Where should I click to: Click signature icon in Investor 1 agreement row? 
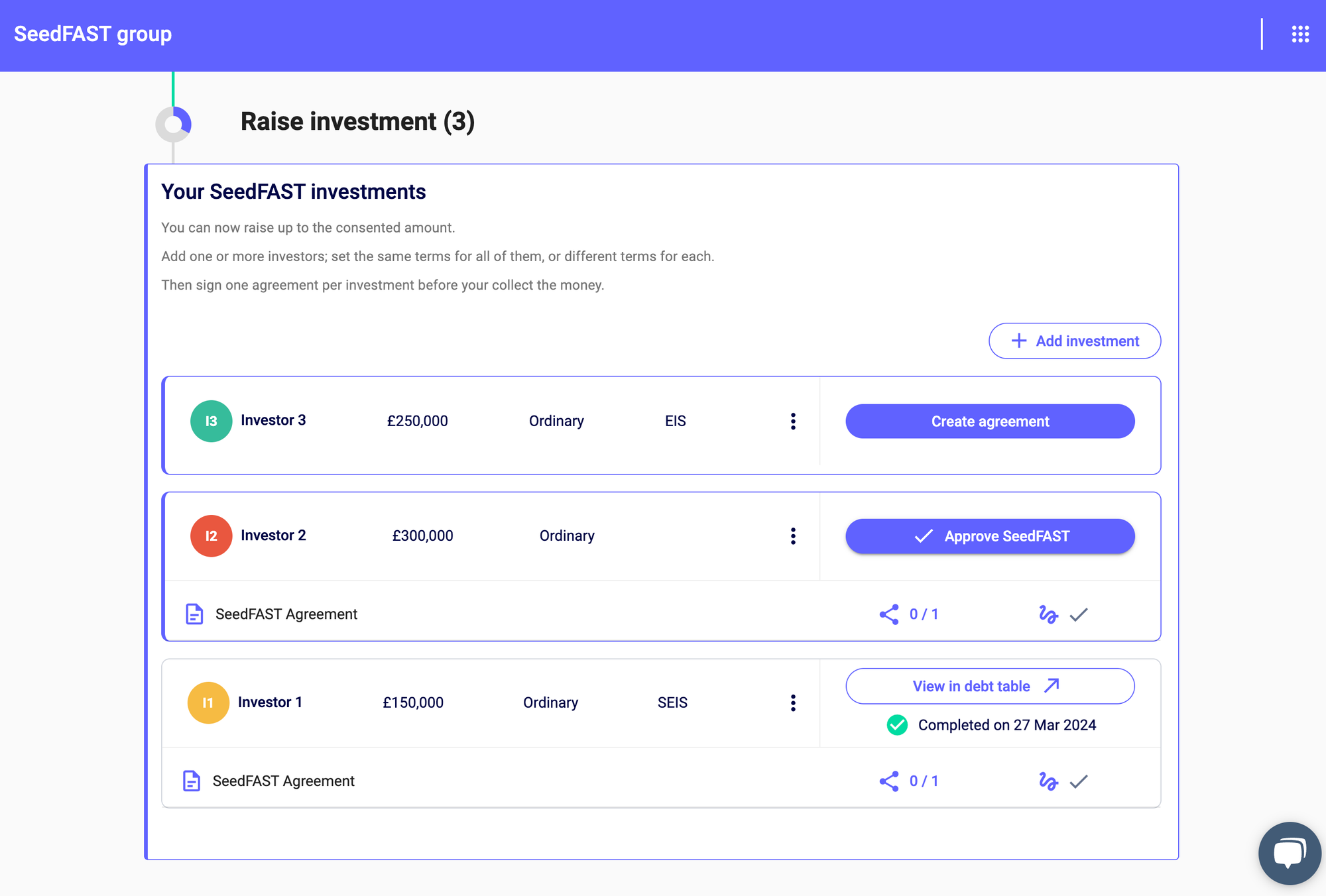pyautogui.click(x=1048, y=781)
